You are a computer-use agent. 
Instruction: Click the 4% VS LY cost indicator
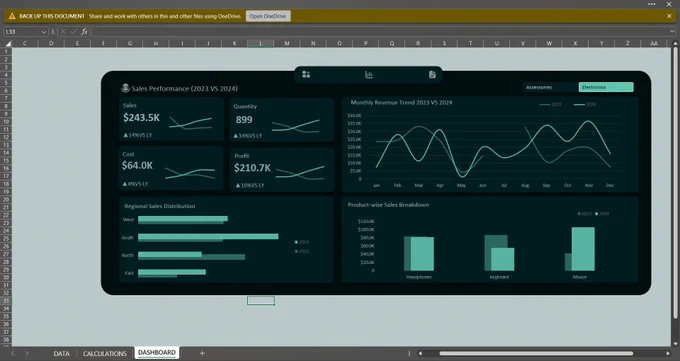pos(135,184)
